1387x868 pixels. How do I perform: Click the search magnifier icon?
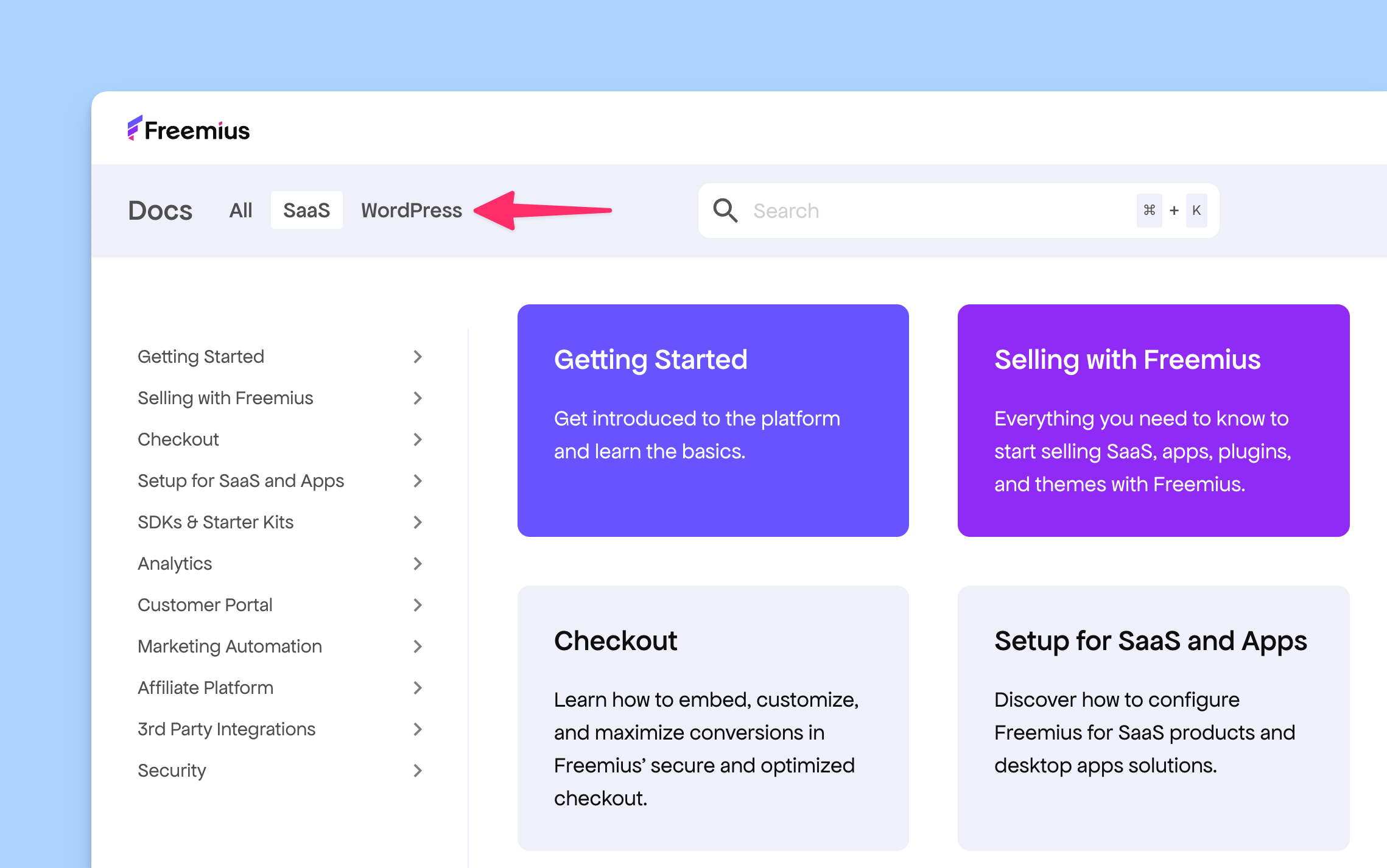(x=725, y=211)
